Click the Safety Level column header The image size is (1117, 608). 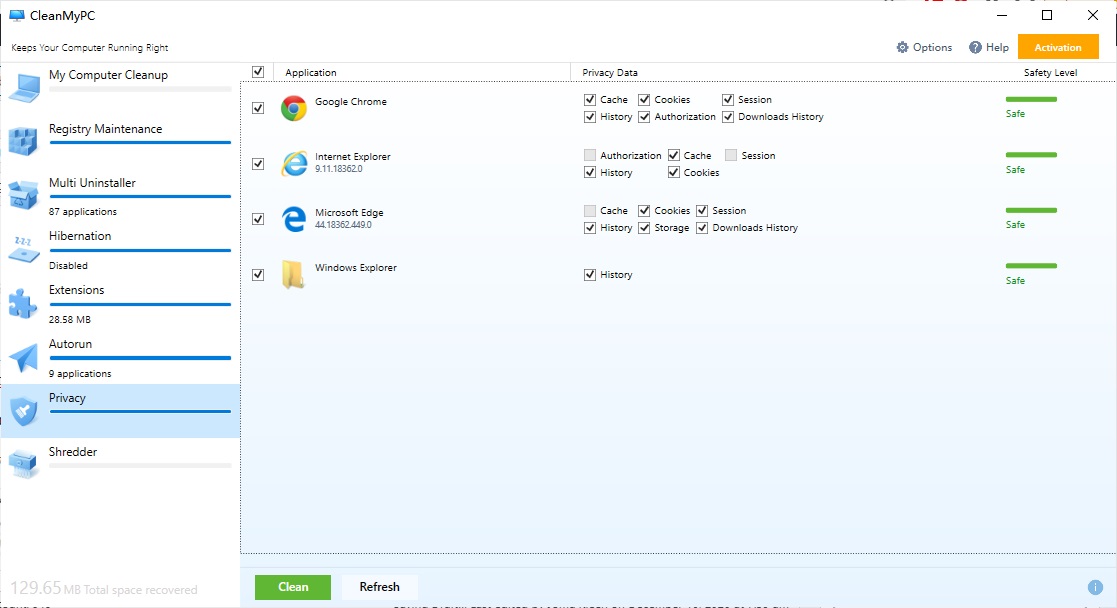click(x=1050, y=73)
